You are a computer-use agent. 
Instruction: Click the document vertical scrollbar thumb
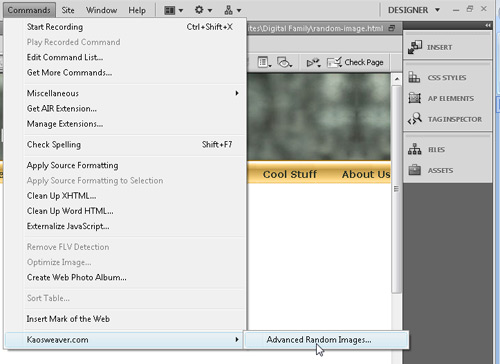point(396,189)
